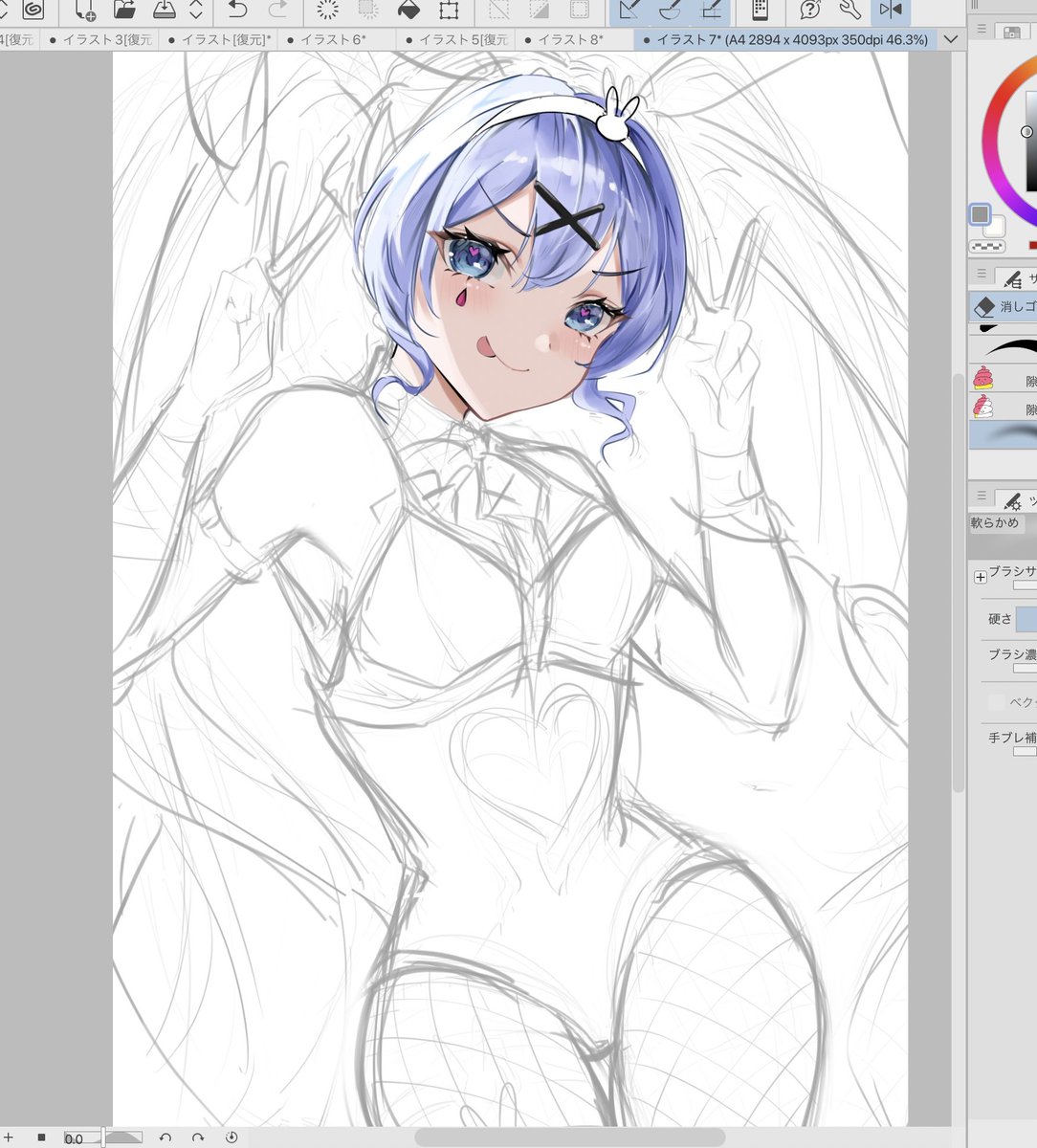Click the Rotate Right icon in the status bar
1037x1148 pixels.
[x=198, y=1137]
